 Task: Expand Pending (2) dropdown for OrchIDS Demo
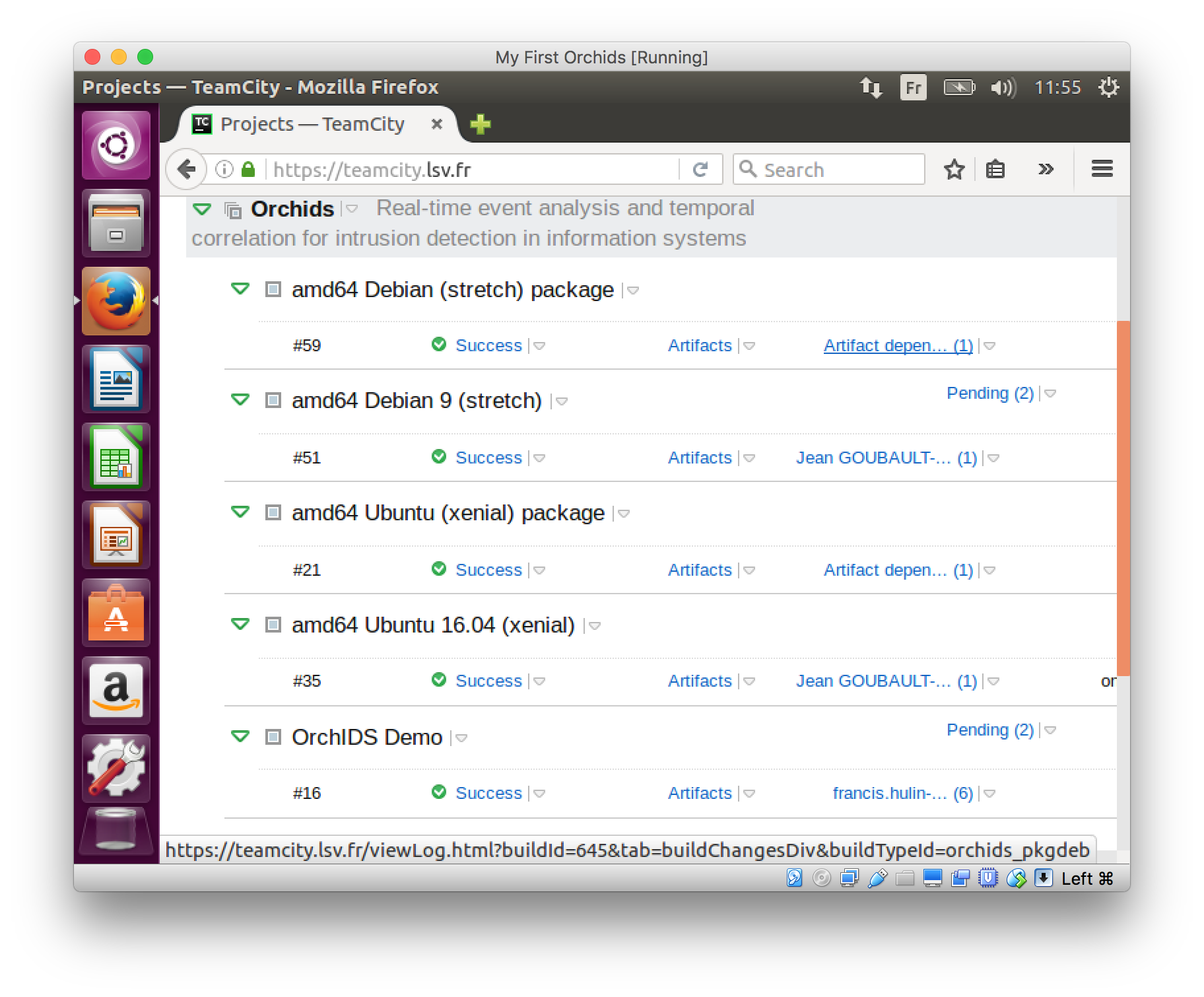(x=1050, y=730)
